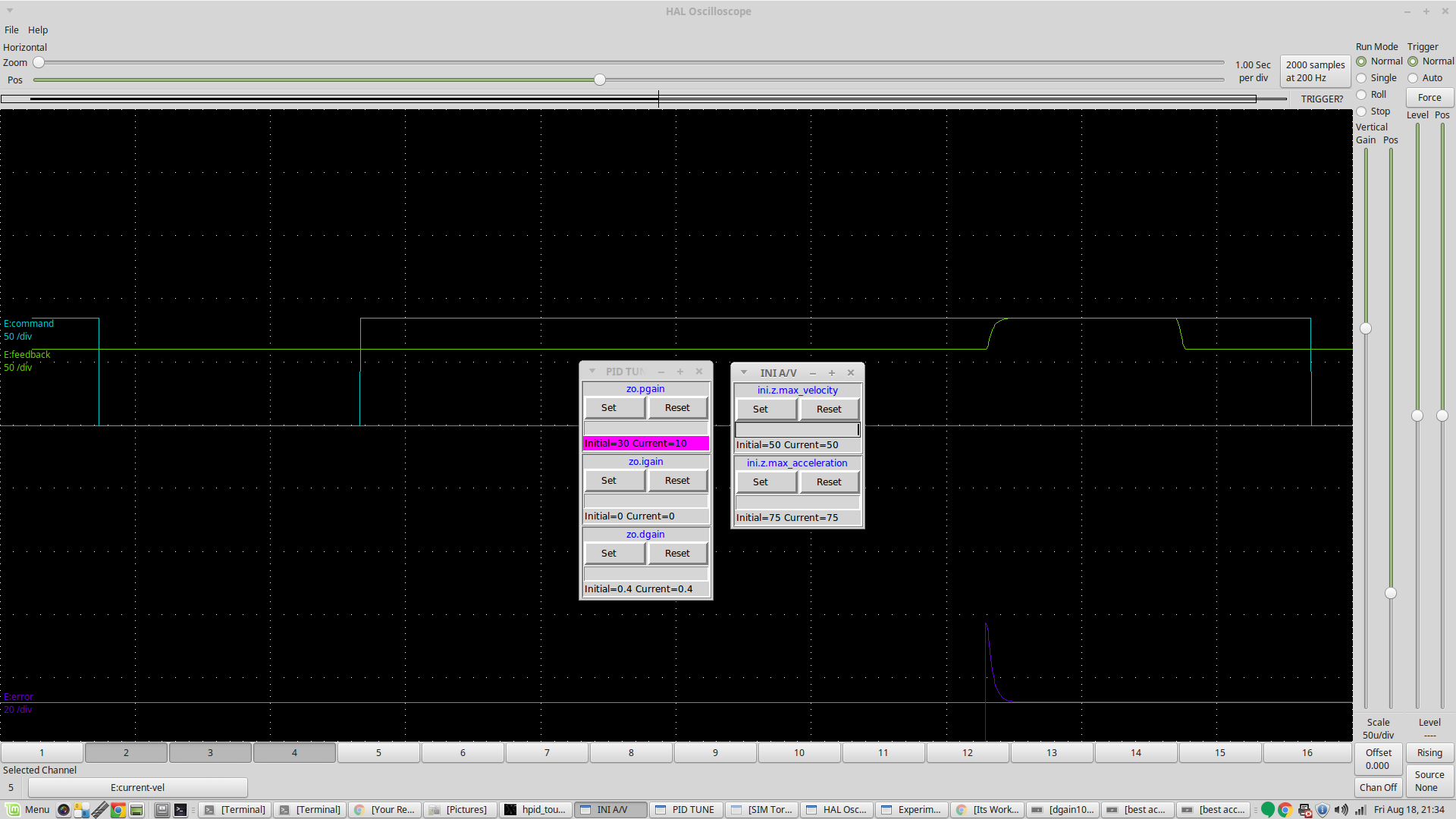Select Stop run mode
This screenshot has width=1456, height=819.
1373,111
